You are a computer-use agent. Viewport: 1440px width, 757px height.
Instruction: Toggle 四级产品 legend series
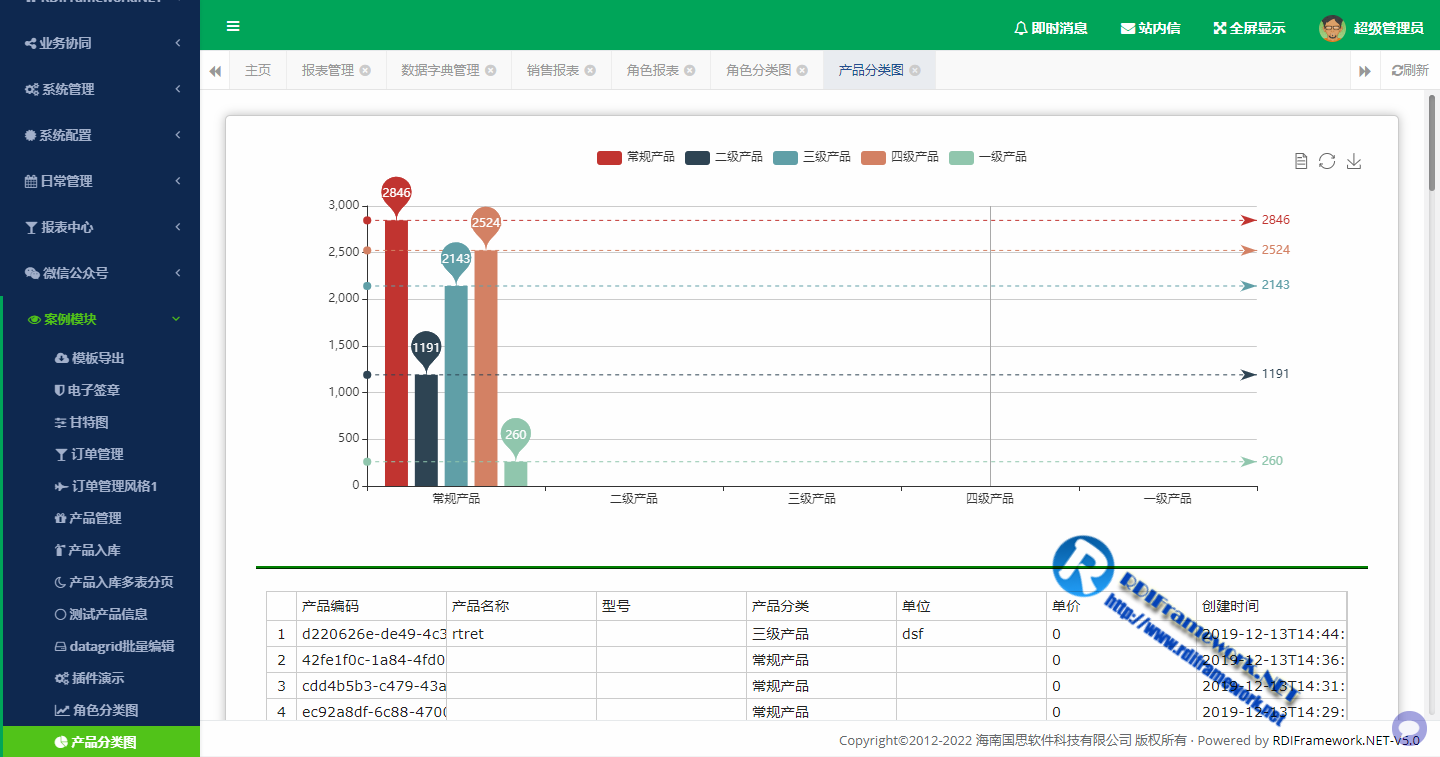pos(900,157)
